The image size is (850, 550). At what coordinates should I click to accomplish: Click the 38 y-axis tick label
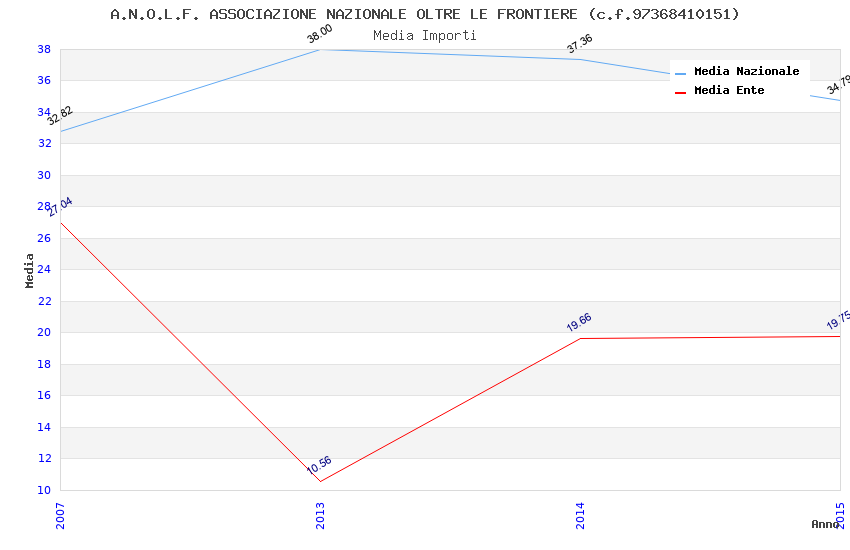click(44, 49)
